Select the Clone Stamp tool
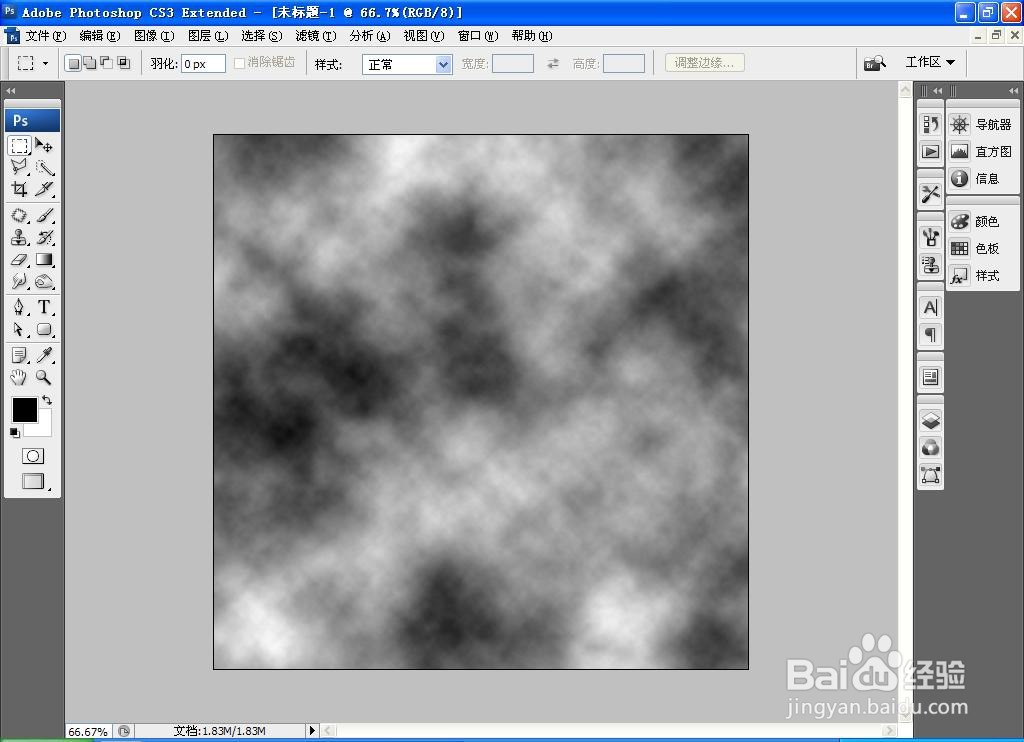This screenshot has width=1024, height=742. 20,238
